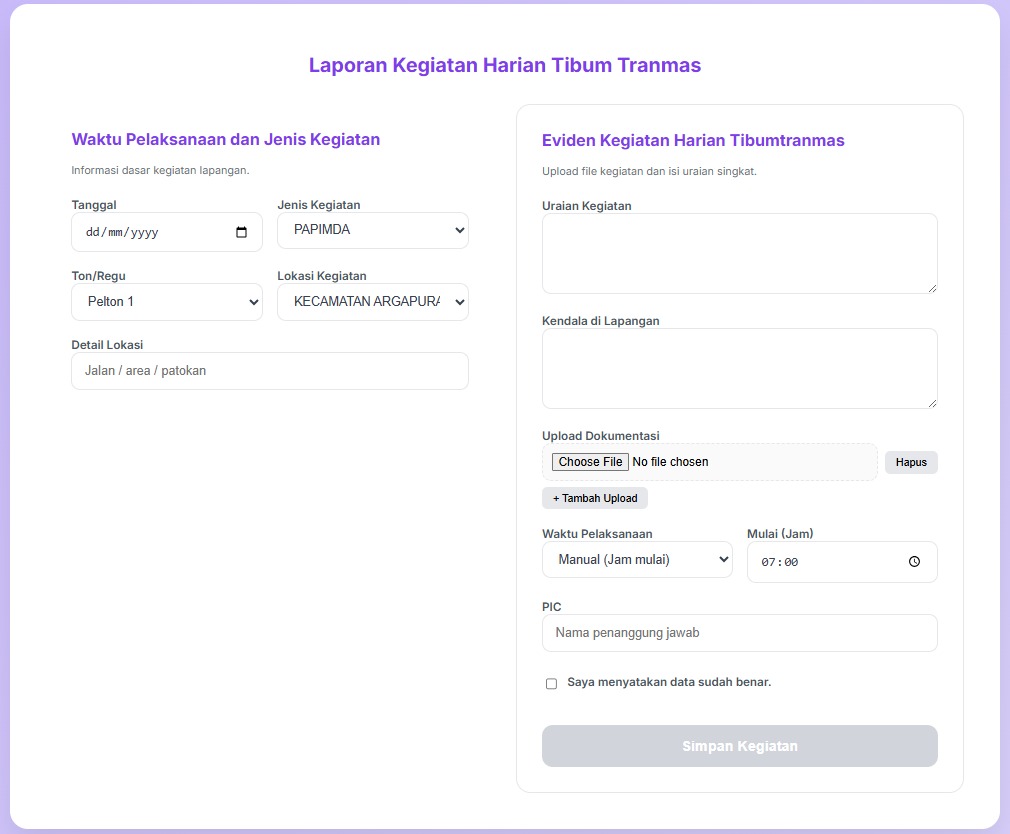Open the calendar picker in Tanggal field
The width and height of the screenshot is (1010, 834).
pyautogui.click(x=241, y=231)
